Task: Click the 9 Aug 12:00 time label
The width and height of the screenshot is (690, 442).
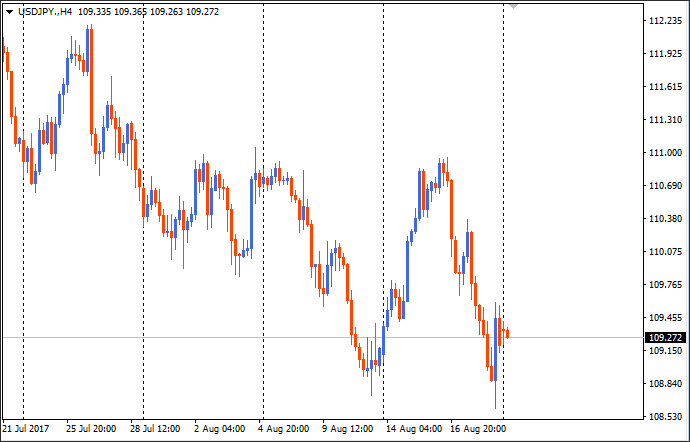Action: (x=348, y=429)
